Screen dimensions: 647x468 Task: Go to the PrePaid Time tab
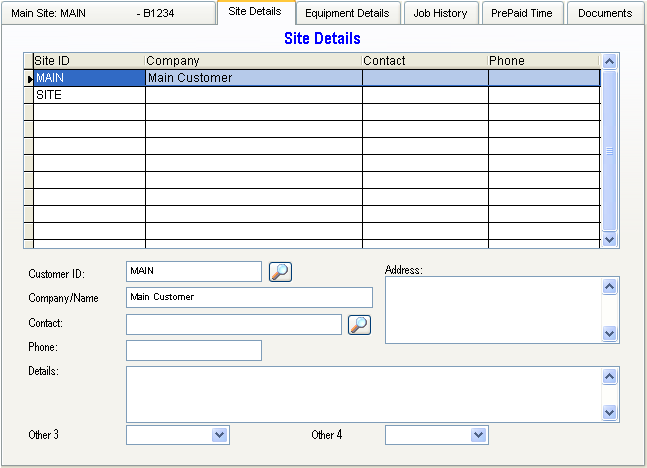[x=524, y=13]
